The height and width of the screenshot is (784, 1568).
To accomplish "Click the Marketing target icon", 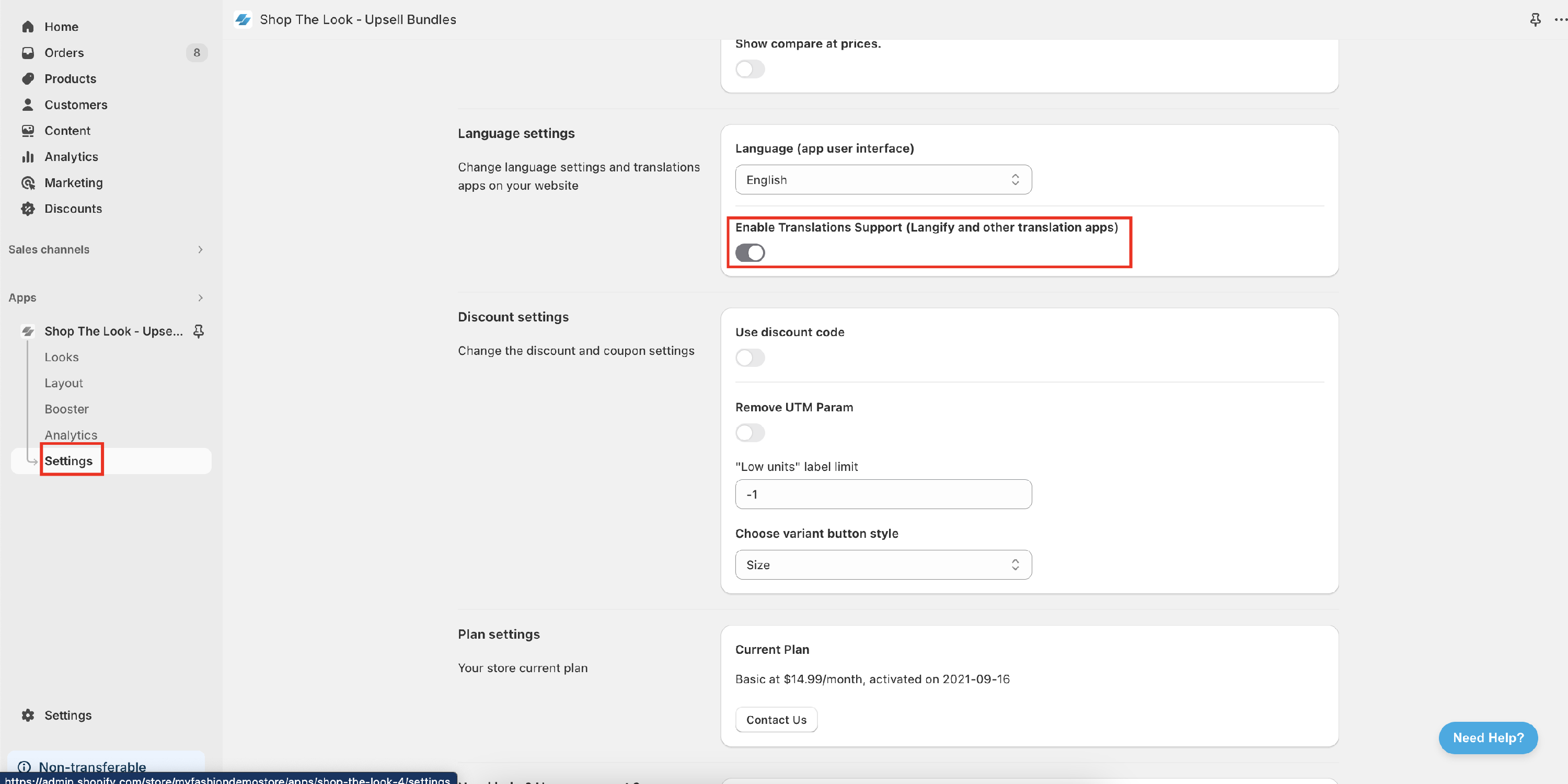I will pyautogui.click(x=27, y=182).
